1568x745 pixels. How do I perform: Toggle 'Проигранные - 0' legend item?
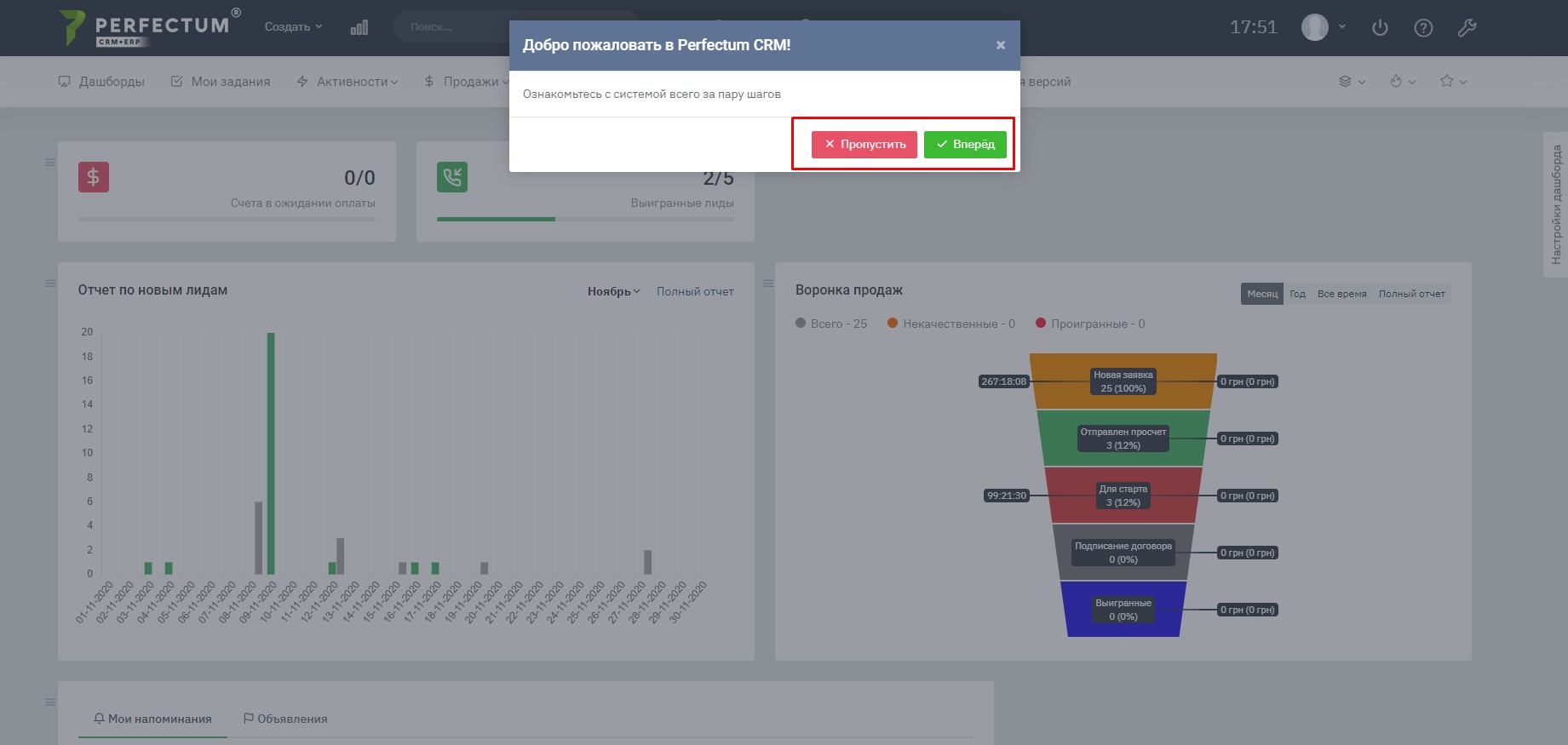click(x=1090, y=324)
